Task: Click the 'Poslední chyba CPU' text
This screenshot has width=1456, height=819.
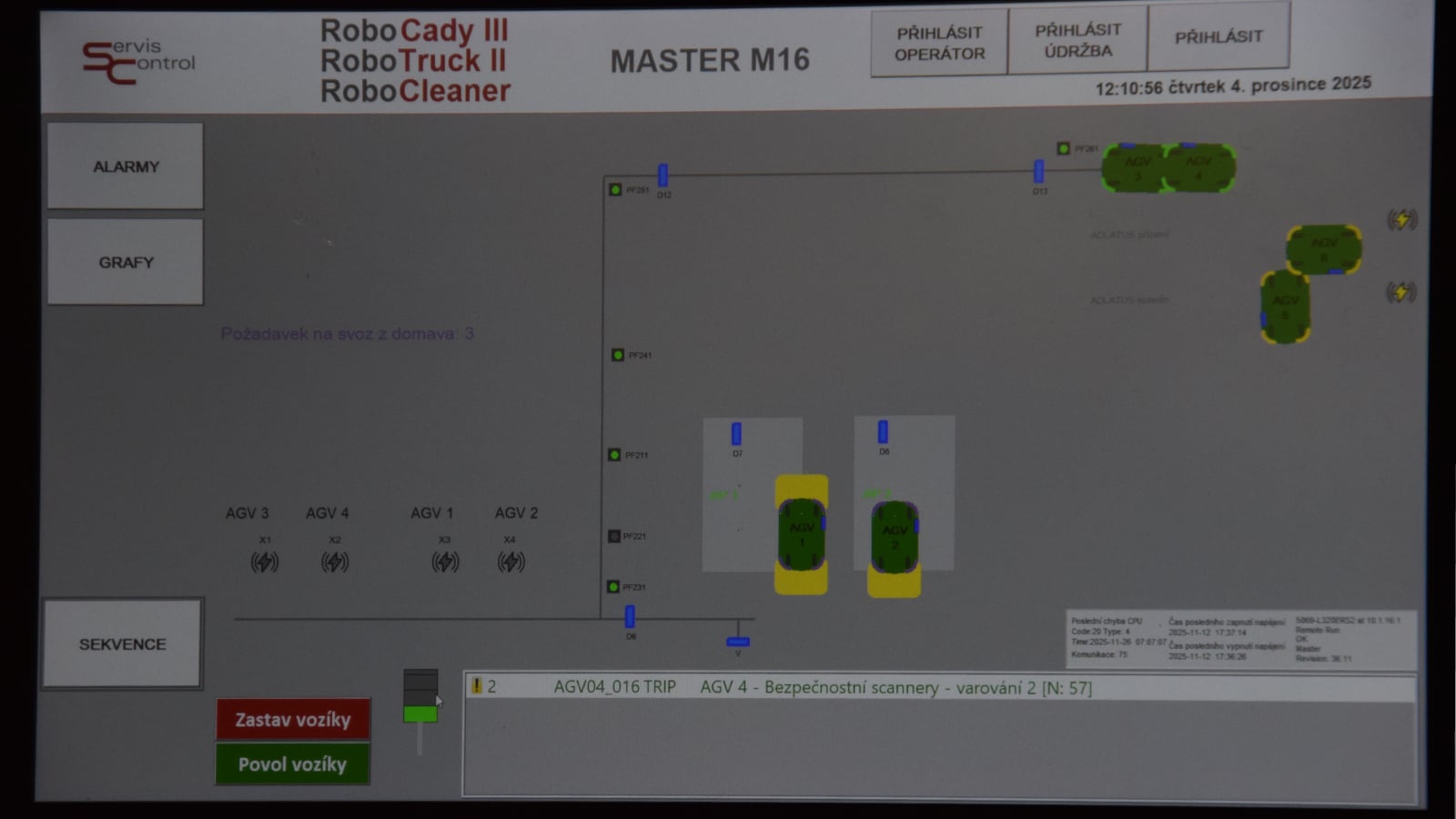Action: coord(1107,621)
